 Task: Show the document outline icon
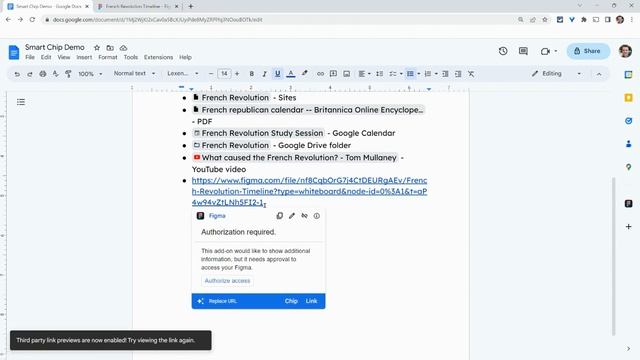21,102
